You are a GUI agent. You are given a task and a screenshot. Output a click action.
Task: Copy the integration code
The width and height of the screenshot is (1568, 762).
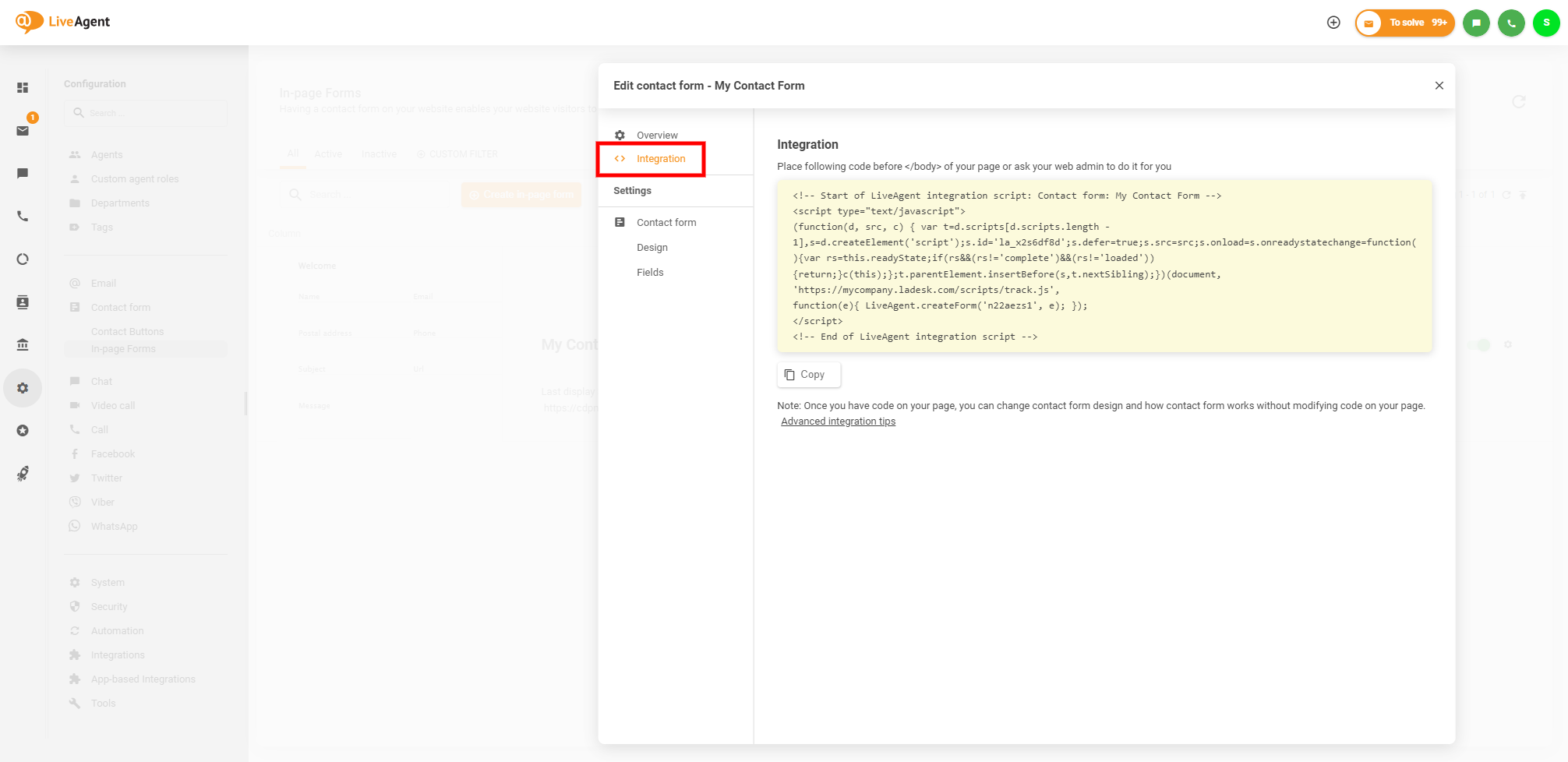[808, 375]
